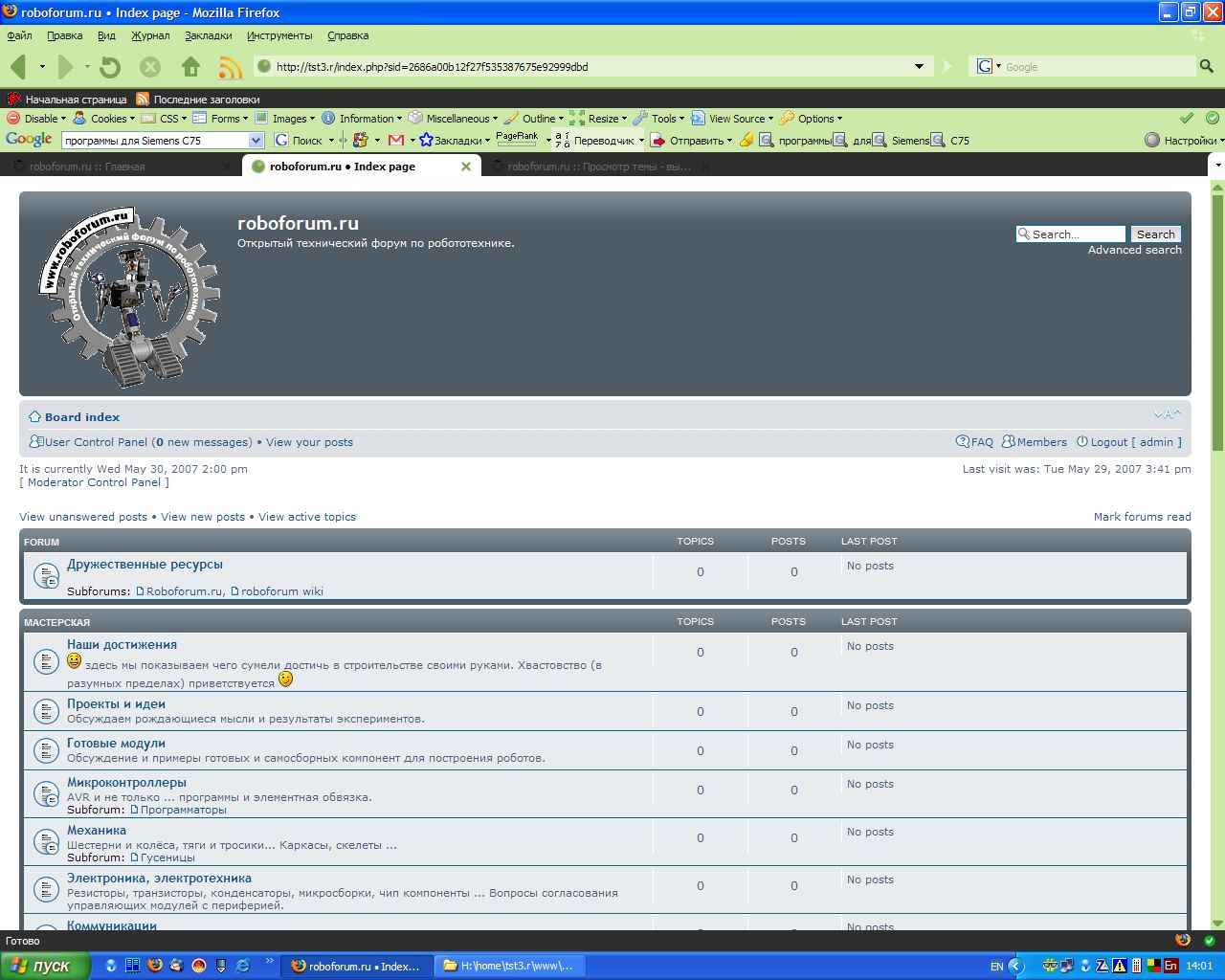Open the RSS feed icon in the toolbar
1225x980 pixels.
(230, 67)
